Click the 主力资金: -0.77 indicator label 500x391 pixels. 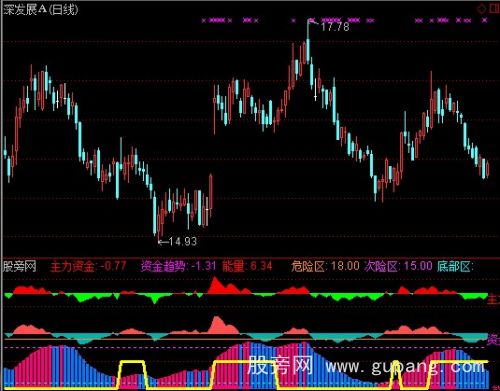pos(88,266)
